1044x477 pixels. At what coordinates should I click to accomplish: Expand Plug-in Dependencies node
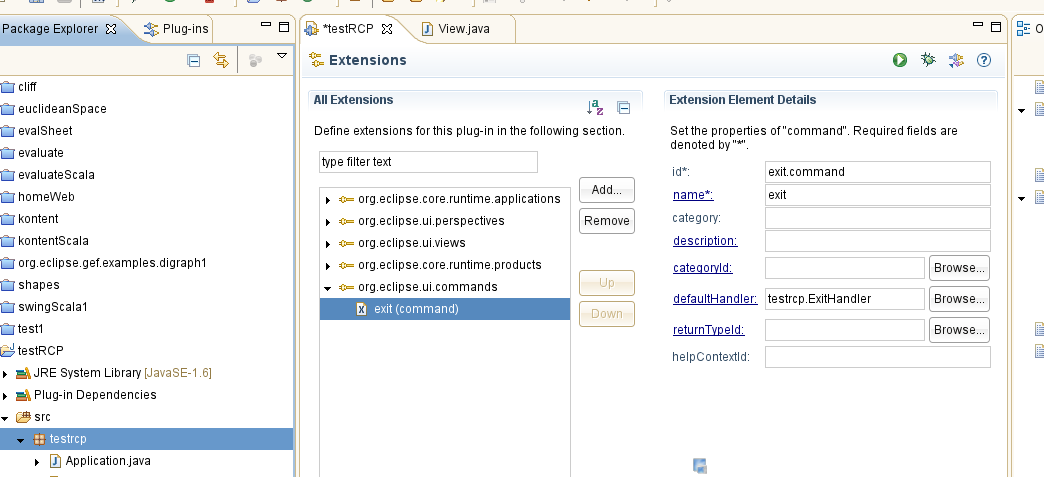pos(5,396)
